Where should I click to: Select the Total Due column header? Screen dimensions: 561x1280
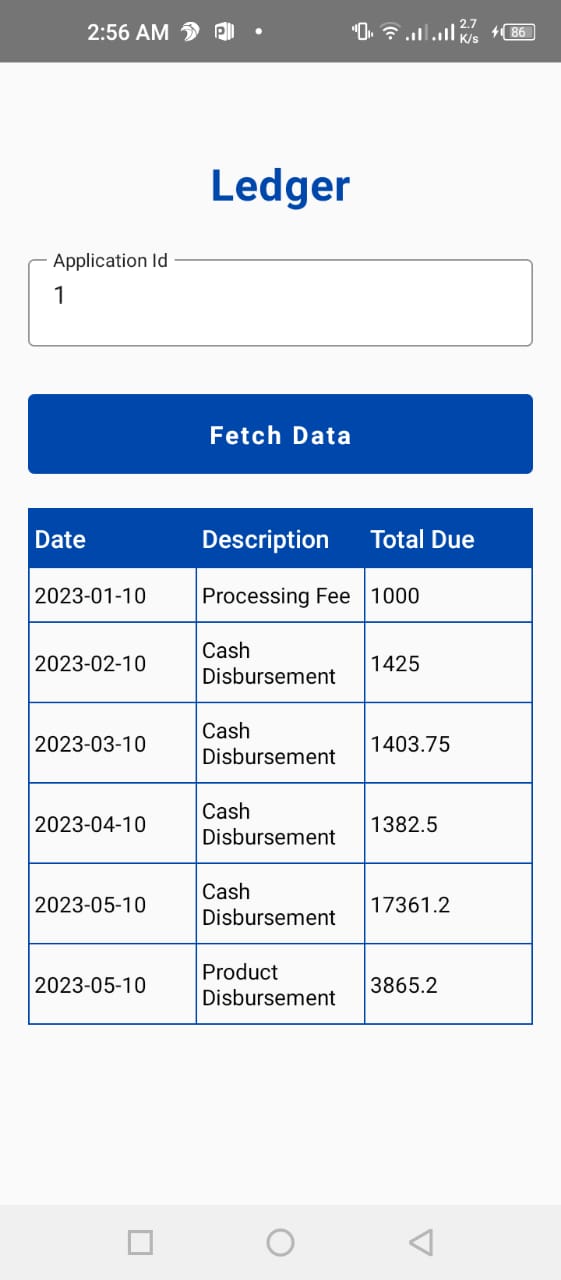click(422, 540)
